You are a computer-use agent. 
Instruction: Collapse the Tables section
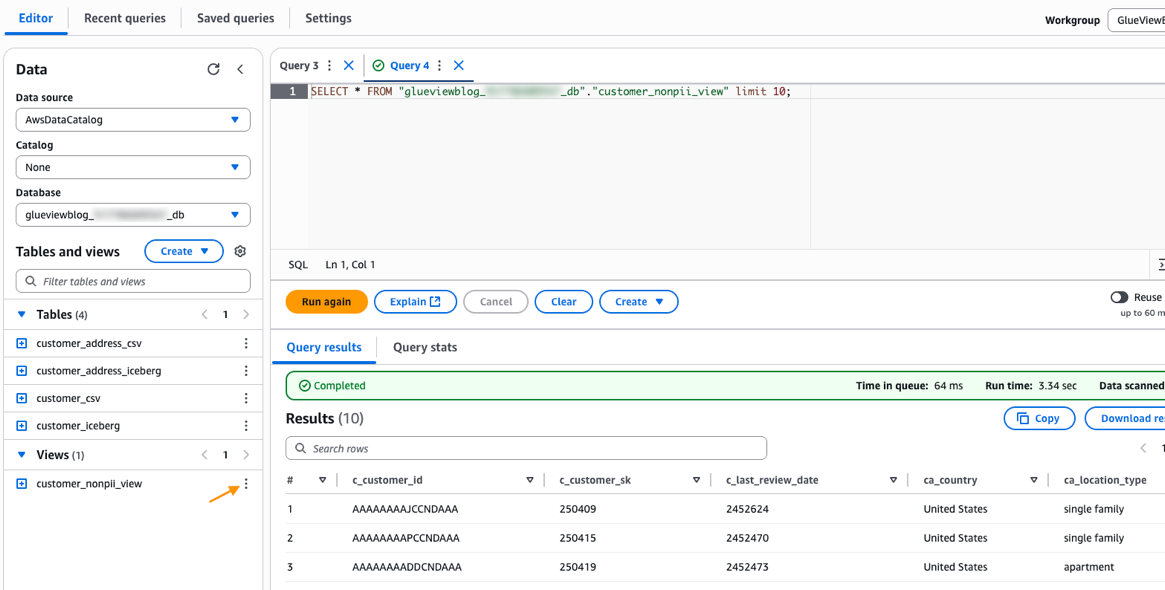pyautogui.click(x=22, y=315)
